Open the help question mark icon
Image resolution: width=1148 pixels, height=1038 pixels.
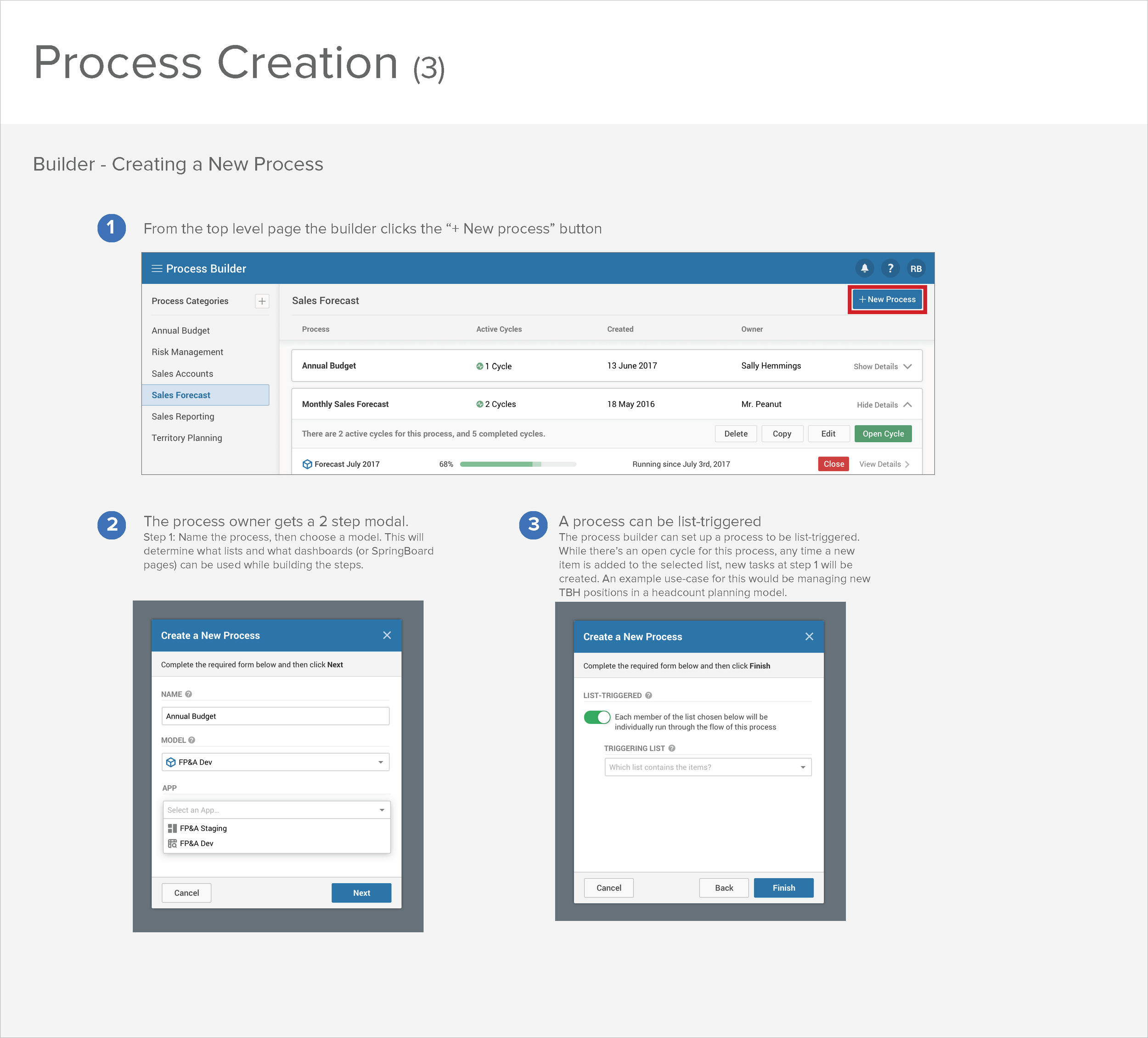tap(890, 268)
